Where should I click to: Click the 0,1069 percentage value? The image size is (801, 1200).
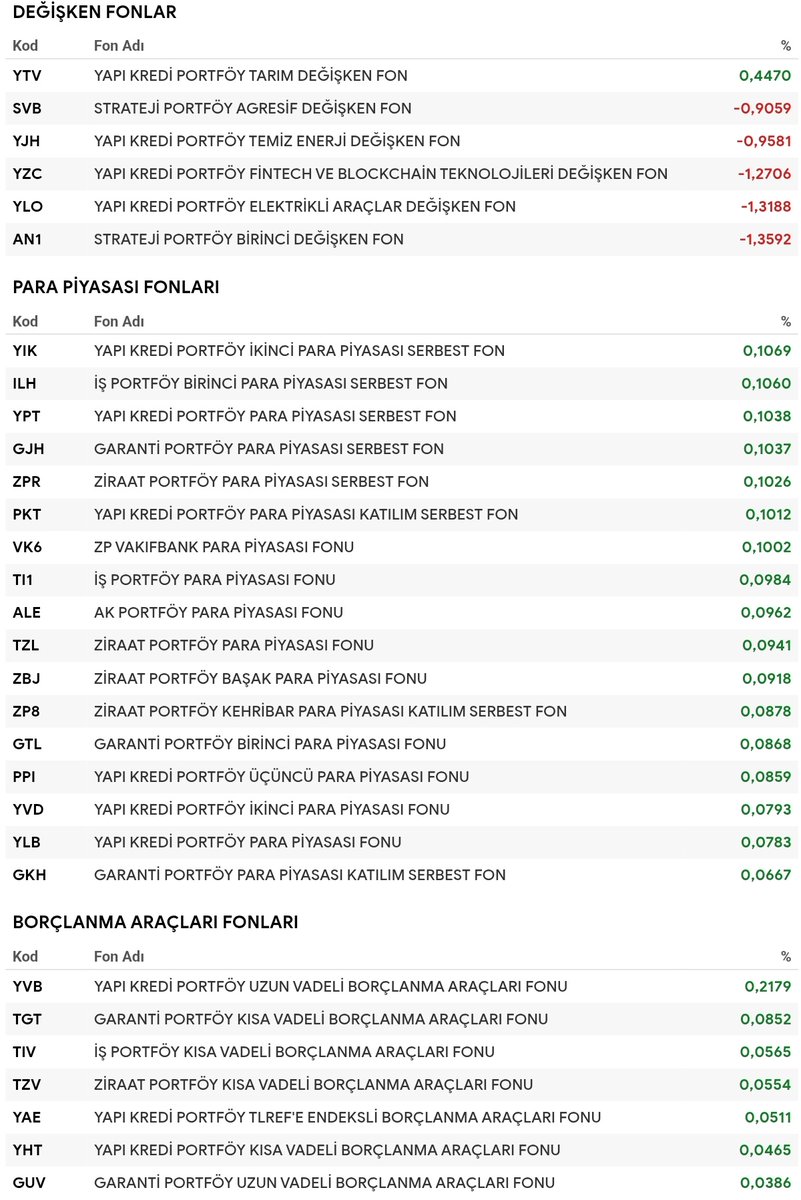(767, 350)
